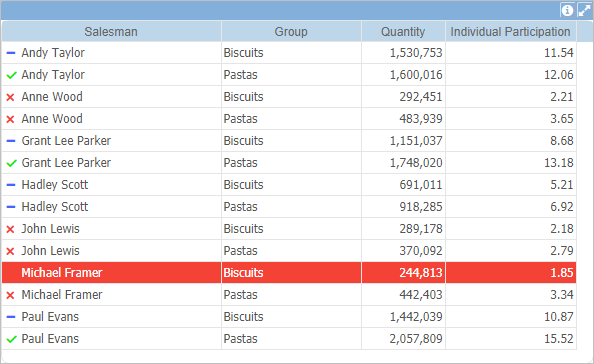Click participation value 2.21
This screenshot has width=594, height=364.
pos(562,97)
